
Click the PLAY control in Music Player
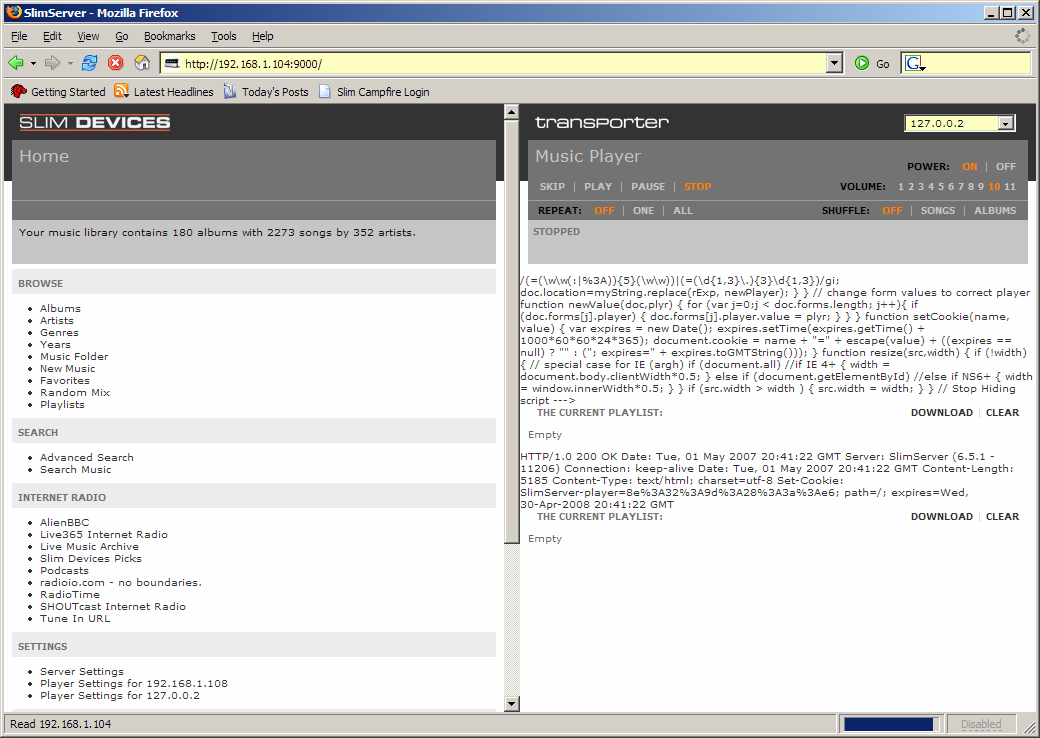click(598, 187)
